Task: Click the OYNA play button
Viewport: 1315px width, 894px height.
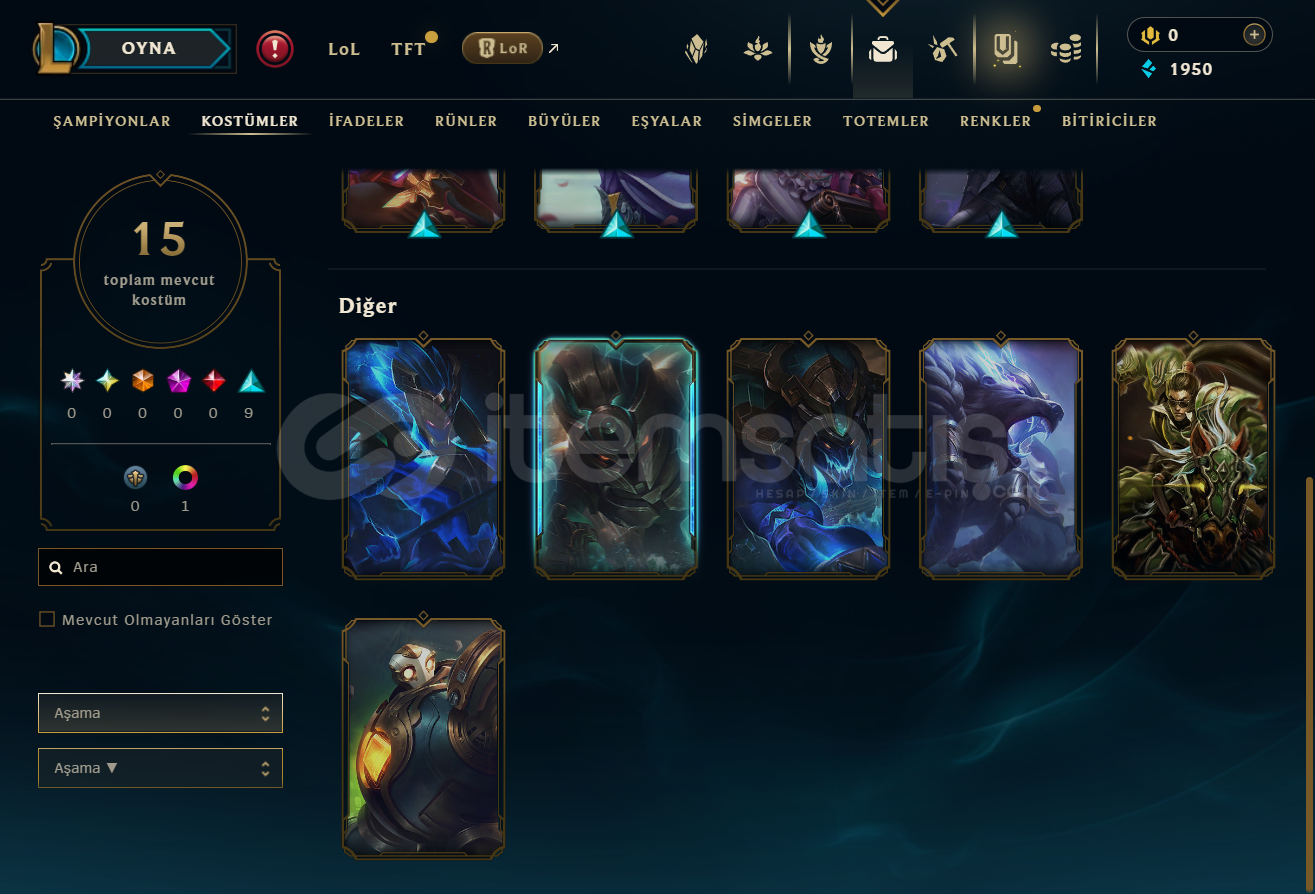Action: click(x=150, y=48)
